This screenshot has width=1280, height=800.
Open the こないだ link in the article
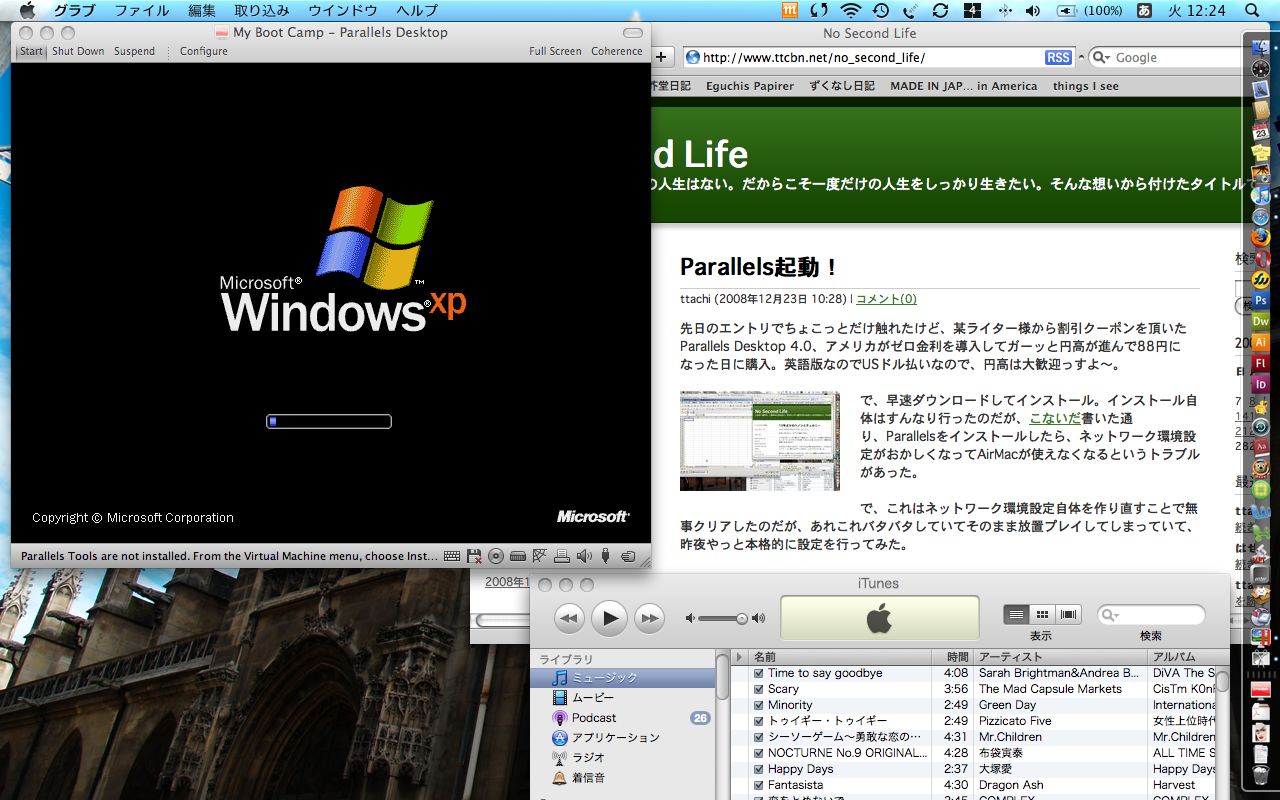1055,419
